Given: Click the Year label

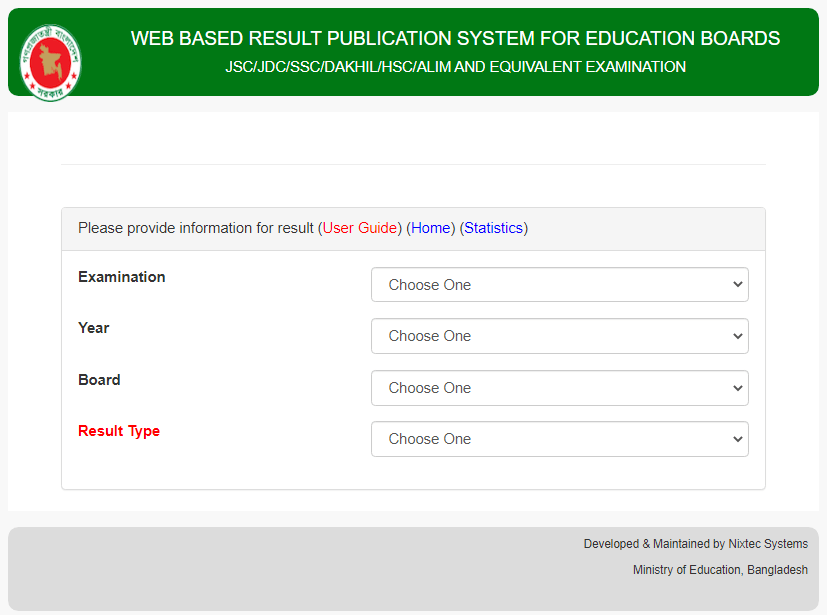Looking at the screenshot, I should click(x=94, y=328).
